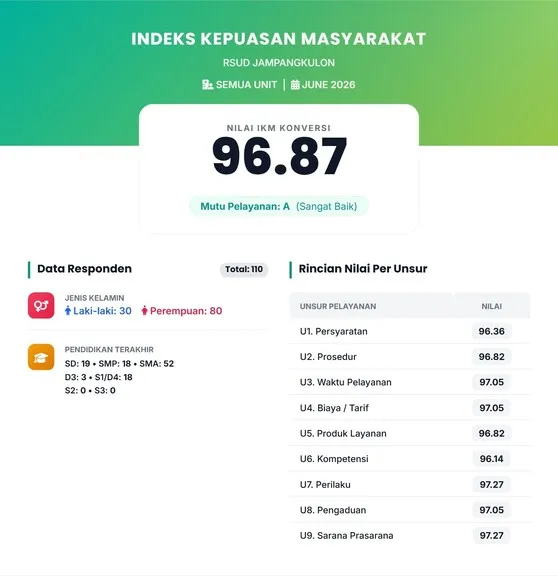
Task: Click the Mutu Pelayanan: A badge
Action: click(x=279, y=206)
